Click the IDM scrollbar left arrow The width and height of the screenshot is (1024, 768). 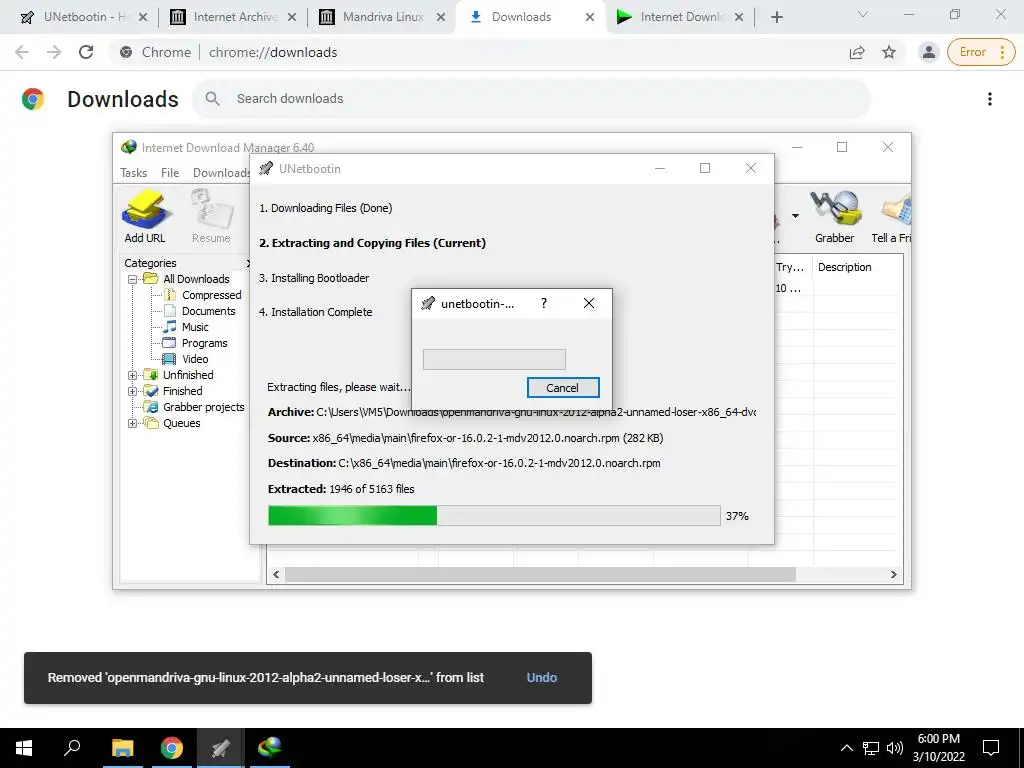pos(276,574)
